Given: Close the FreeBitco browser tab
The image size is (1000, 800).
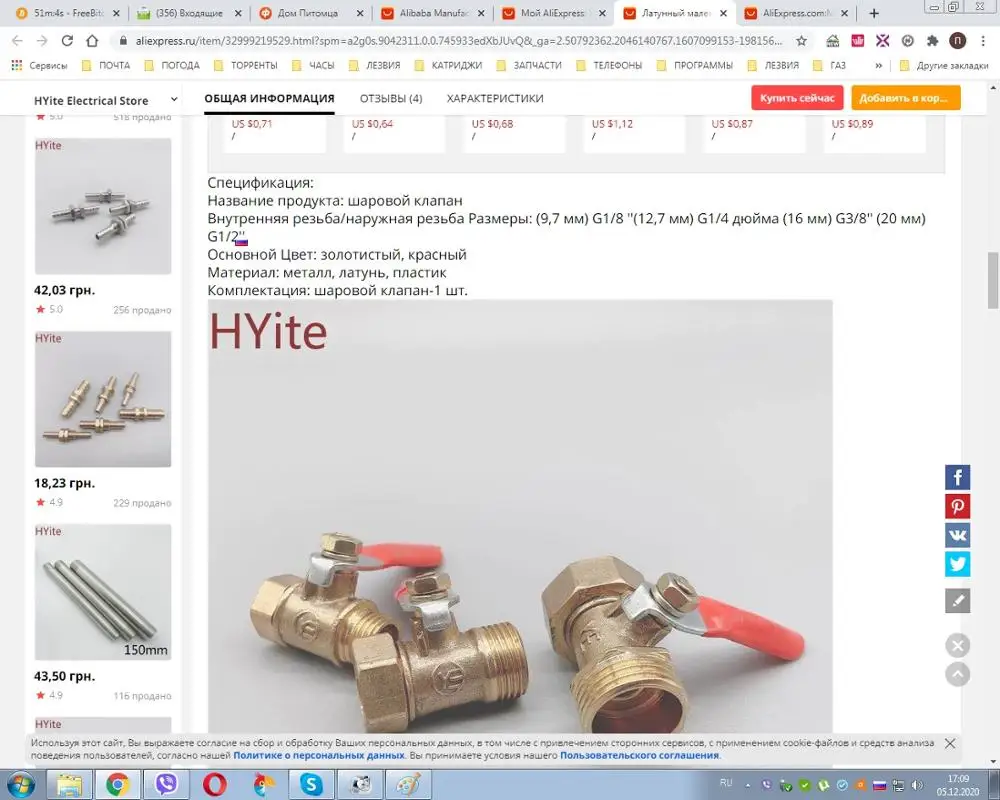Looking at the screenshot, I should (116, 13).
